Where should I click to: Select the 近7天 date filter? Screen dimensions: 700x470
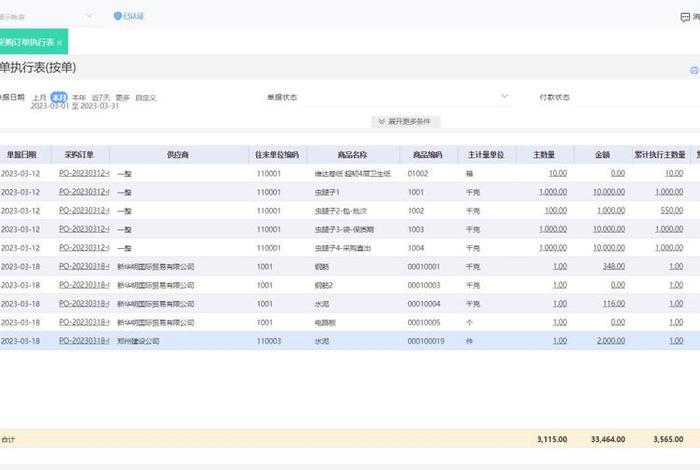[100, 97]
